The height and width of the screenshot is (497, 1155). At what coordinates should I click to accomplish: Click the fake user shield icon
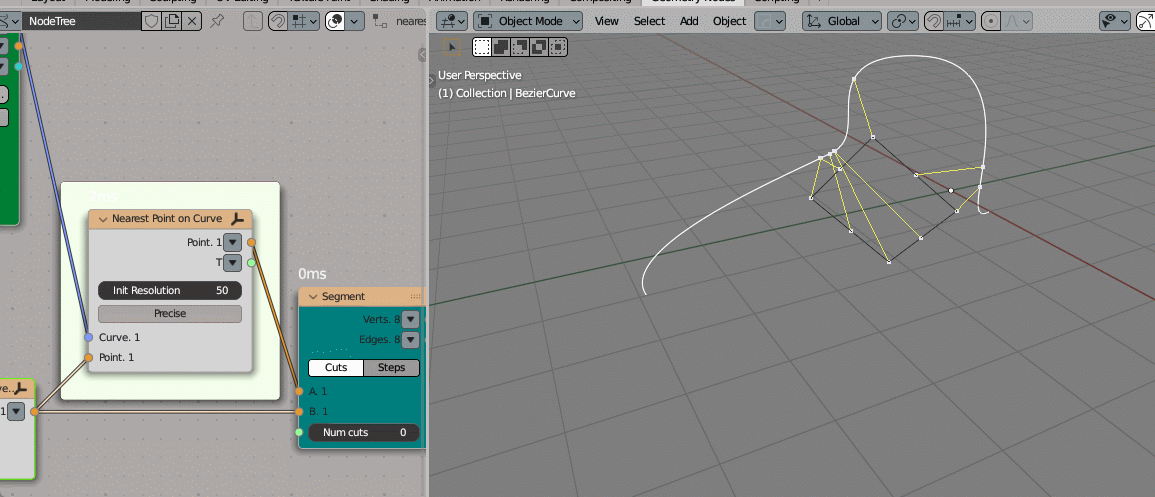point(151,20)
